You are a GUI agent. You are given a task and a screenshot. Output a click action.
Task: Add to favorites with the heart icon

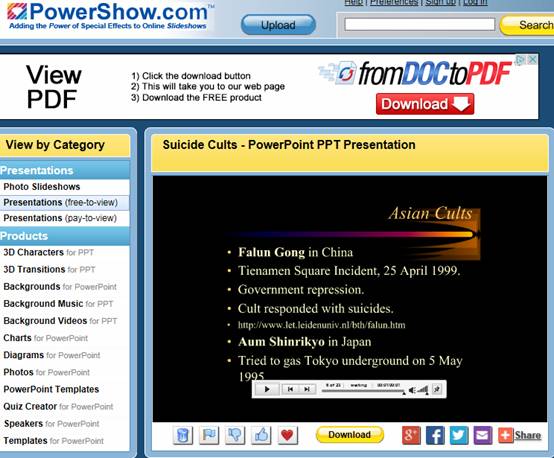(x=287, y=435)
